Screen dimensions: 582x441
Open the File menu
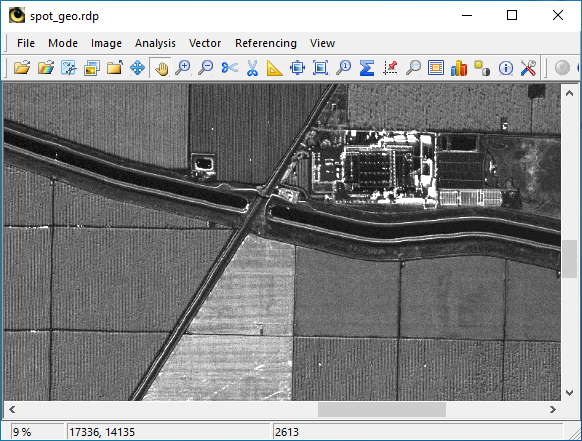coord(26,43)
